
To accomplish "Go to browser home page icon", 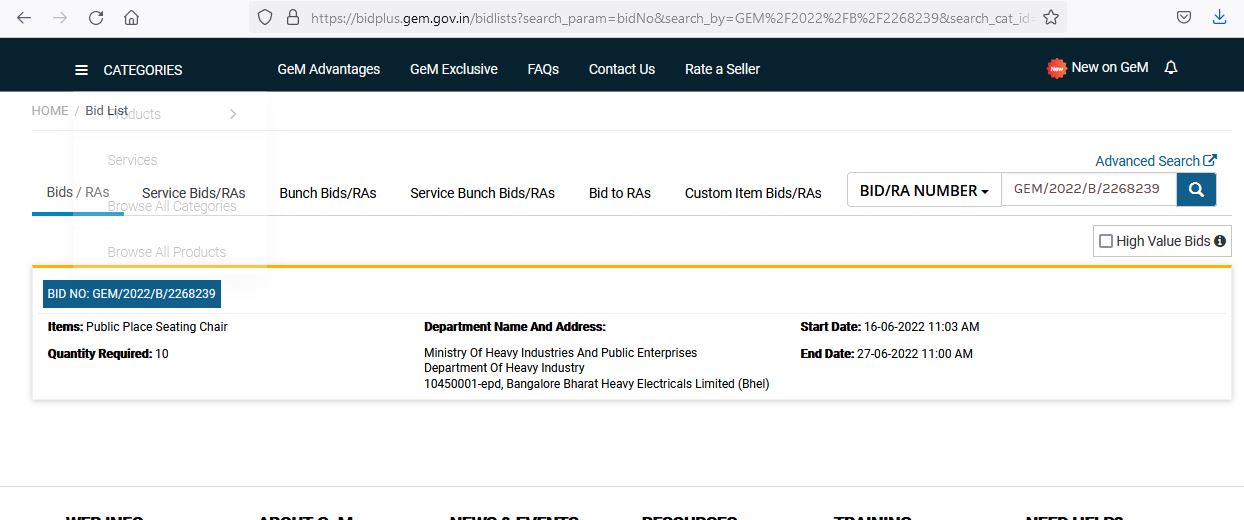I will 131,17.
